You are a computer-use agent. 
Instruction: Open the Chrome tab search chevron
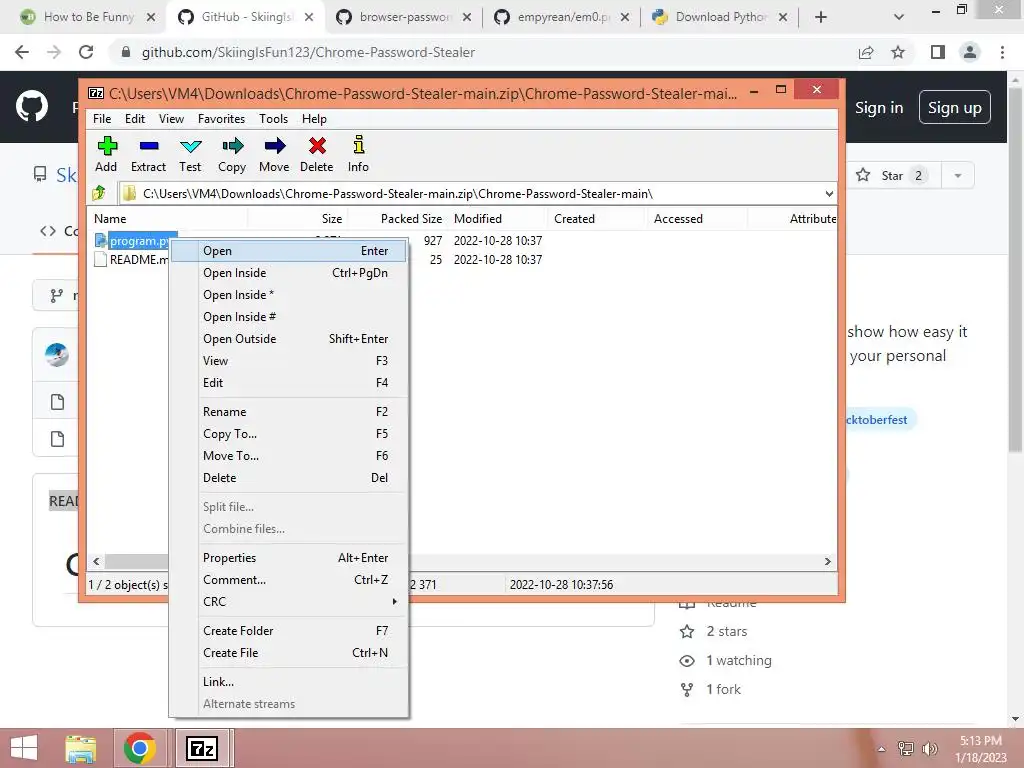click(x=899, y=17)
